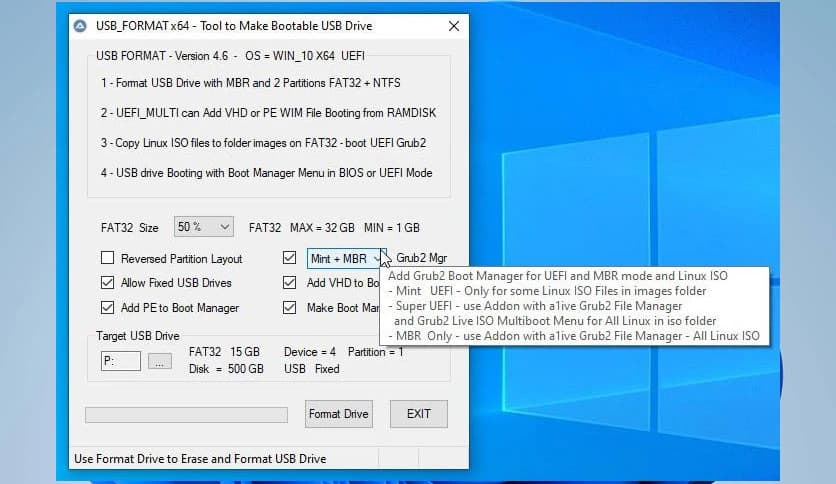Click the Format Drive button
The image size is (836, 484).
pyautogui.click(x=339, y=414)
